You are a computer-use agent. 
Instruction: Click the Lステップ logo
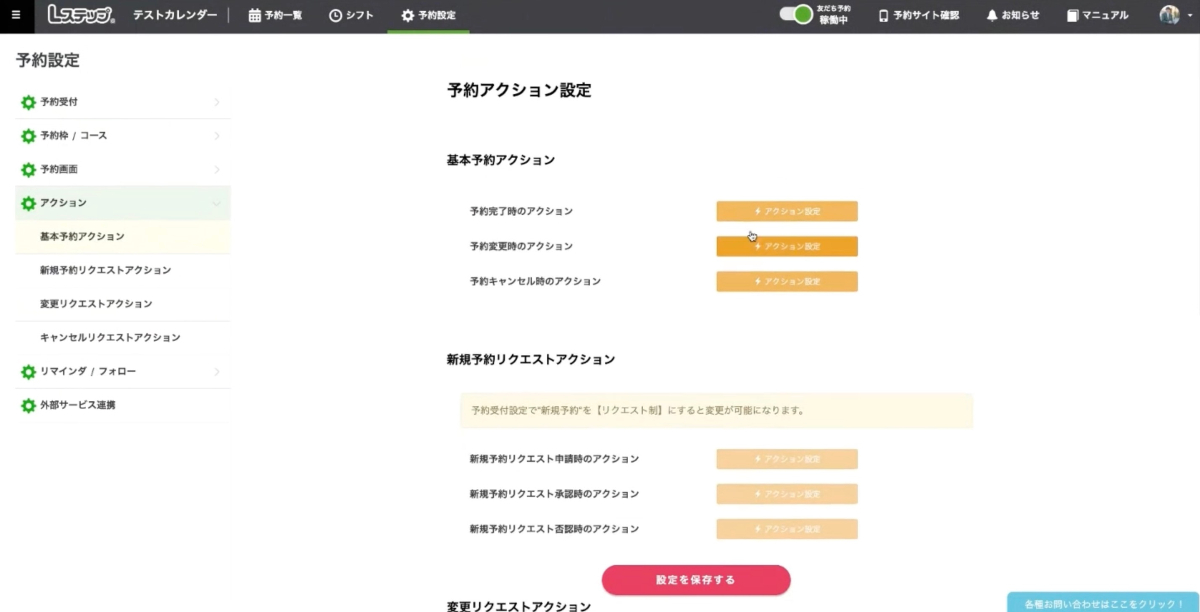click(x=82, y=15)
